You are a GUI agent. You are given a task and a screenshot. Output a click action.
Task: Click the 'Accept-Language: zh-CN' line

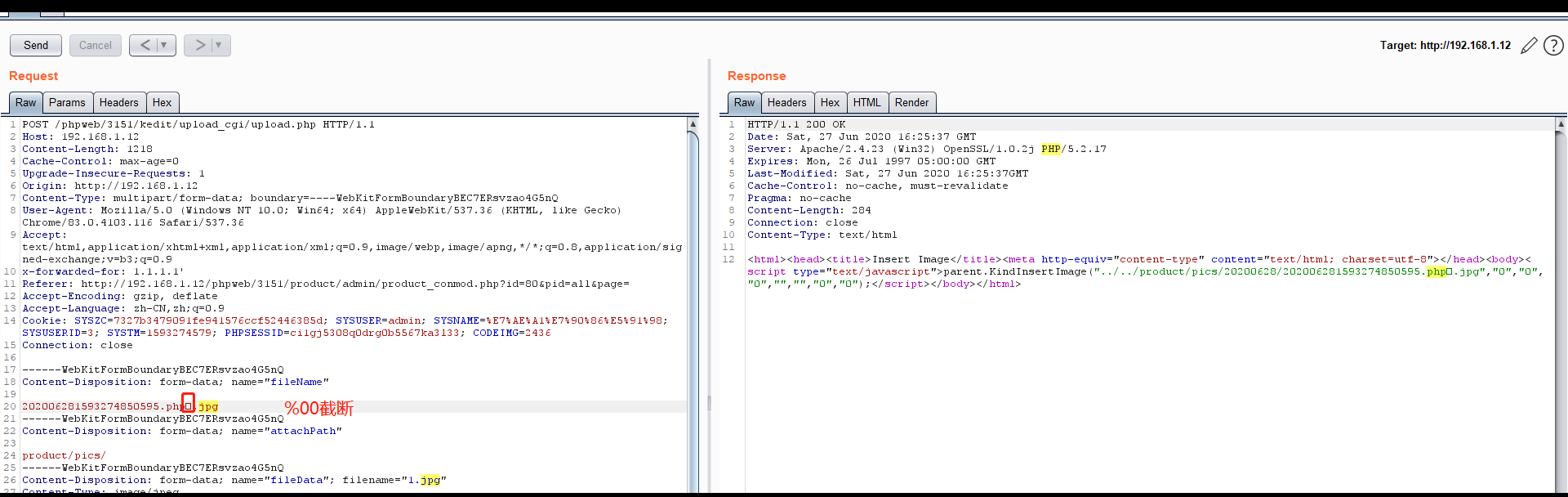[x=123, y=308]
